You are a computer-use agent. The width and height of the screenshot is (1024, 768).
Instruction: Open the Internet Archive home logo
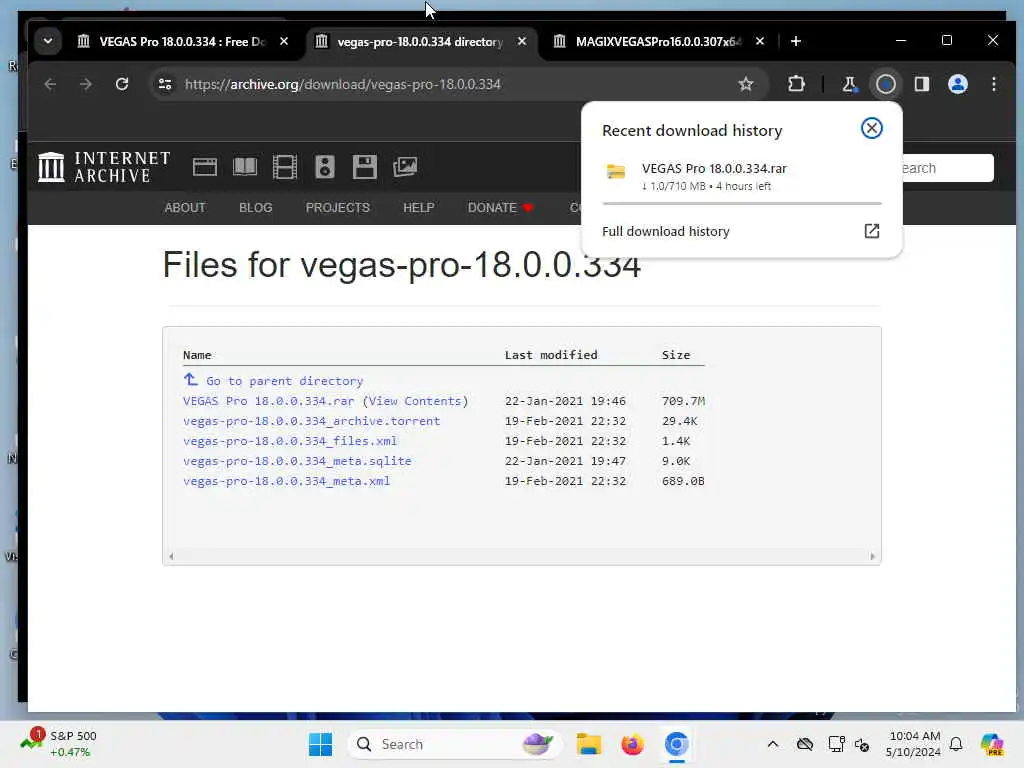[104, 167]
